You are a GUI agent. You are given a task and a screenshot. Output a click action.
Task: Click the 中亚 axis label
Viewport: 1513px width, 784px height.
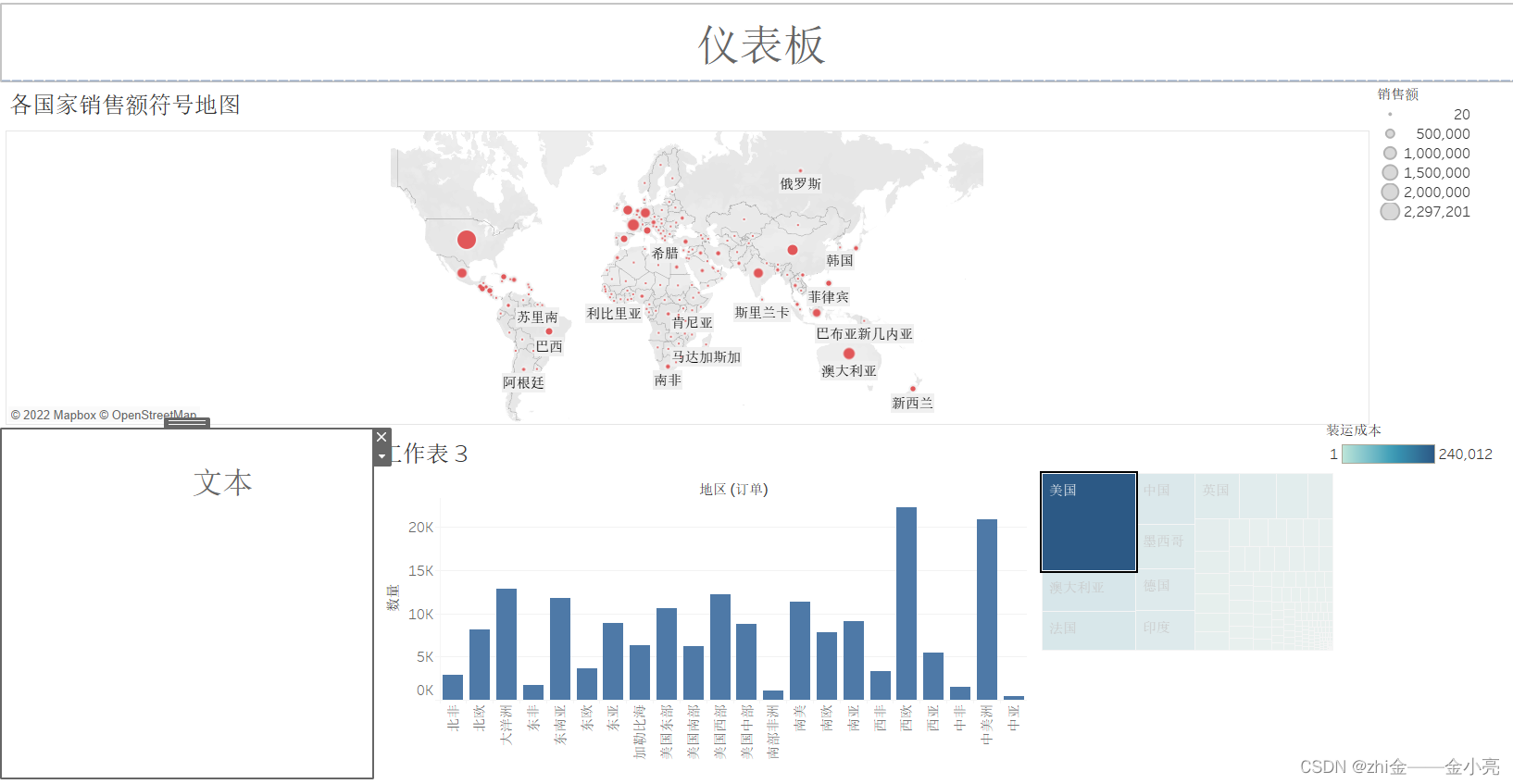[x=1014, y=717]
